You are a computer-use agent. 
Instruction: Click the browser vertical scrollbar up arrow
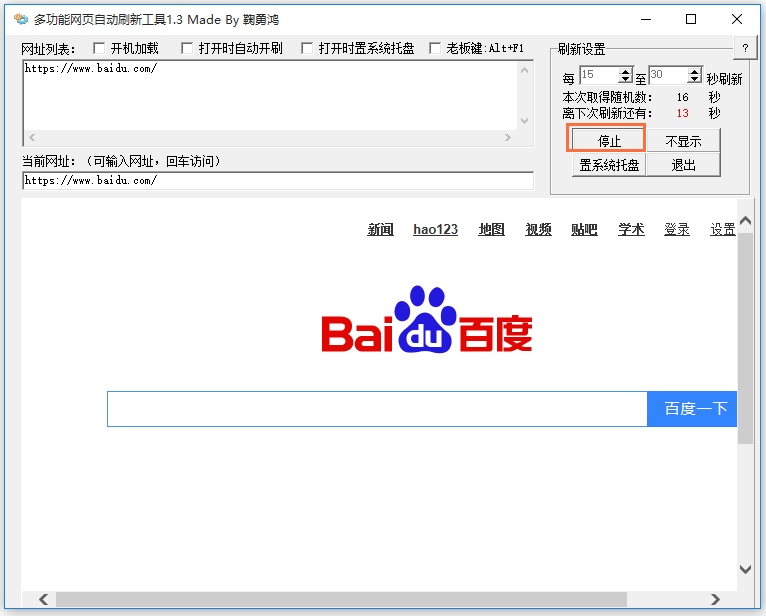coord(745,221)
